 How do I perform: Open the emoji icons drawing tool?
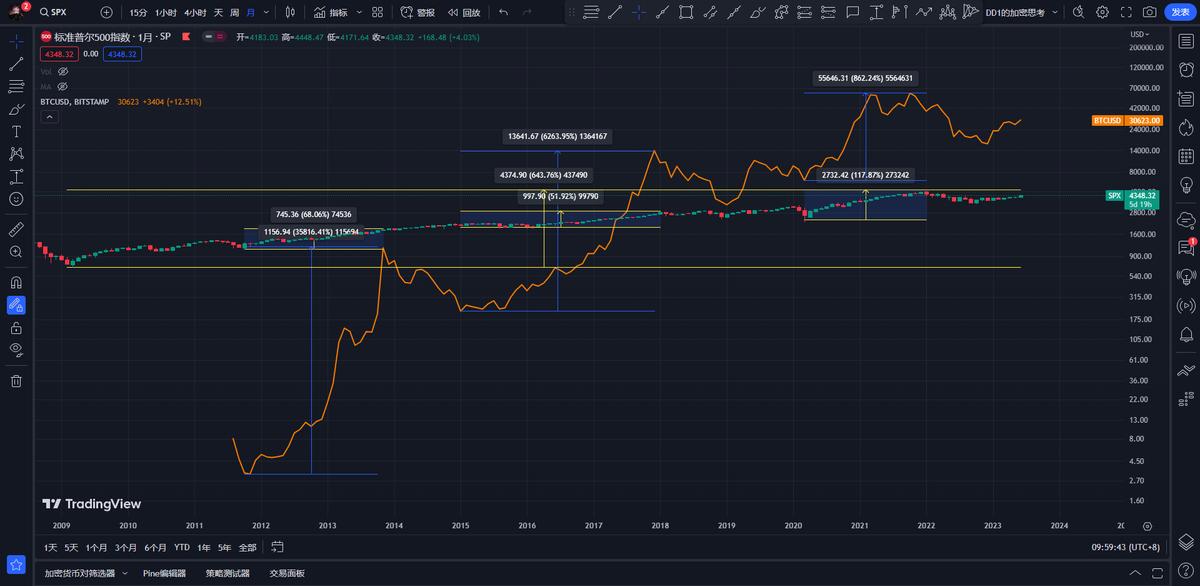(16, 199)
